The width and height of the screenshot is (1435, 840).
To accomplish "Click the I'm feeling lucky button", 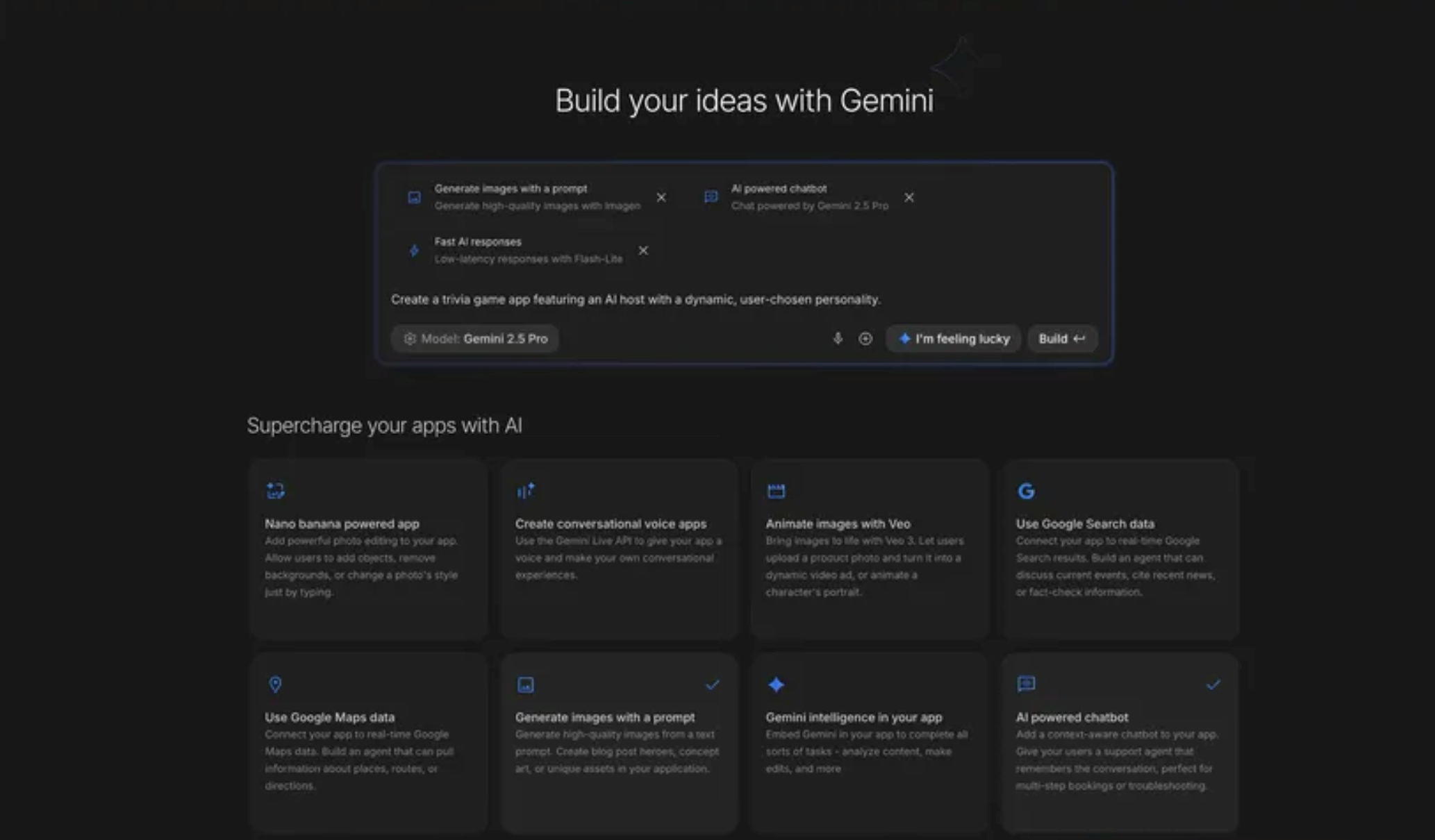I will [x=952, y=339].
